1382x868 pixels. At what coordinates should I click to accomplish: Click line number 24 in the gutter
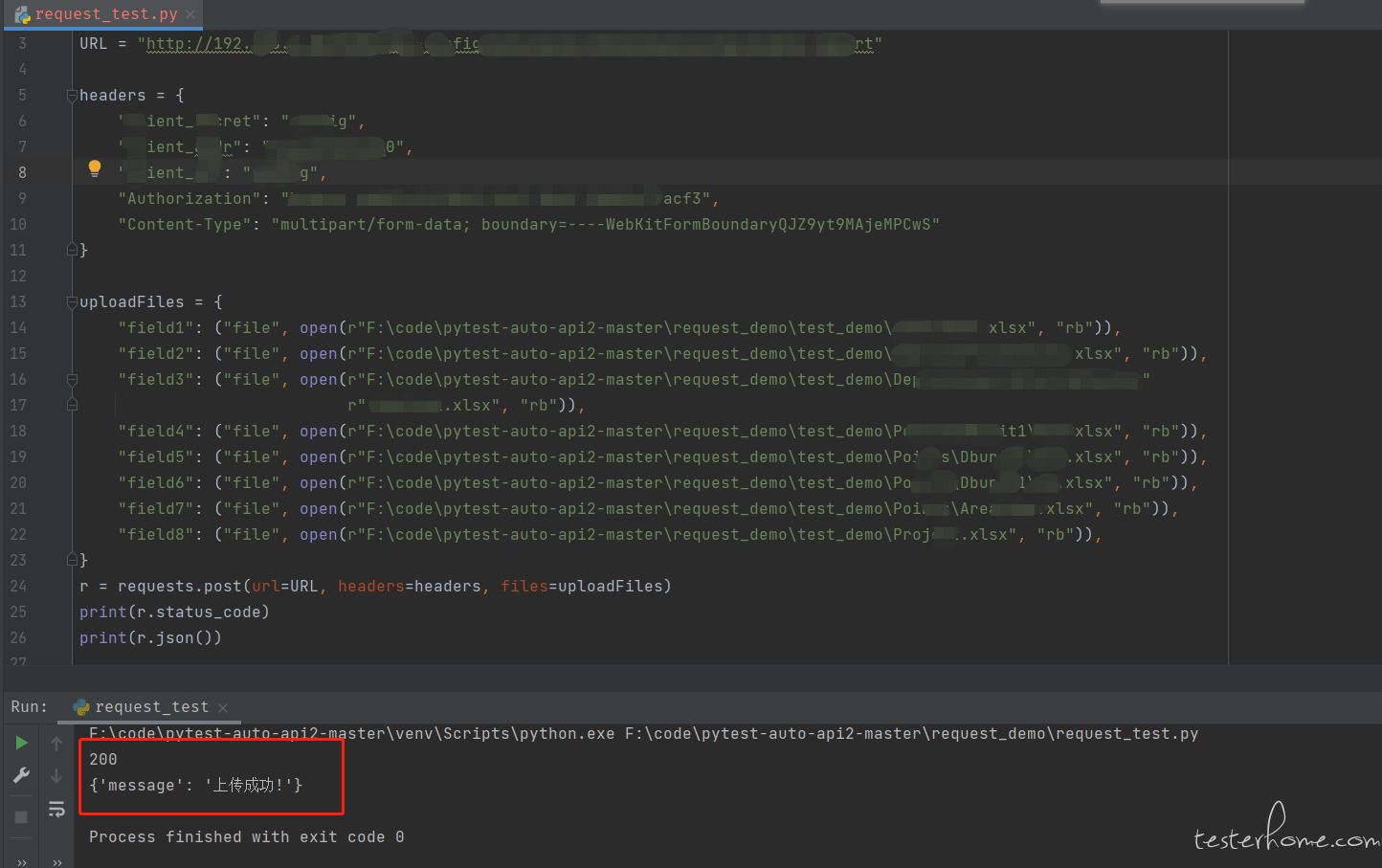click(x=18, y=587)
